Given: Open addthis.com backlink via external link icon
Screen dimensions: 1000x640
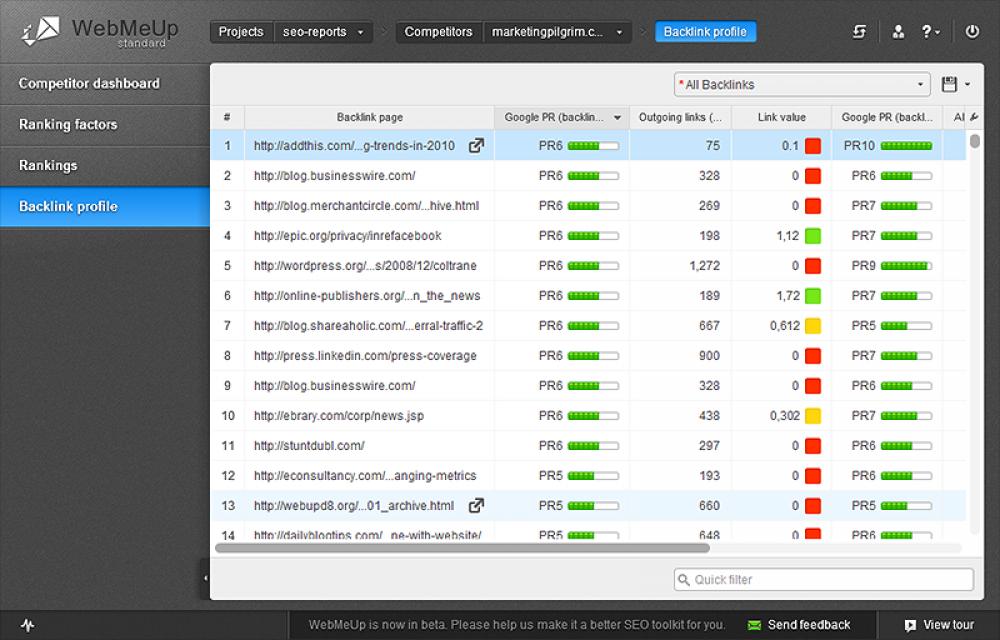Looking at the screenshot, I should click(477, 144).
